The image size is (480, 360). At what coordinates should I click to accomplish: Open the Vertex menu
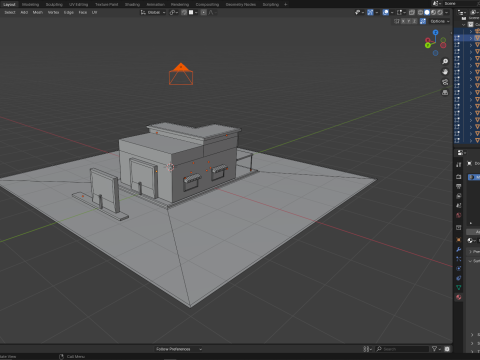[x=53, y=12]
